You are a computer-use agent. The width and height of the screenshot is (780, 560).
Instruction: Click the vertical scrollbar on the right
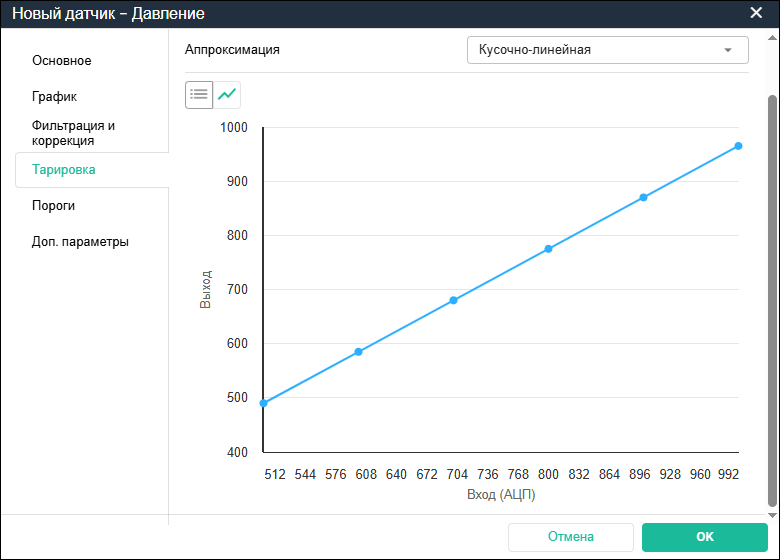(771, 300)
